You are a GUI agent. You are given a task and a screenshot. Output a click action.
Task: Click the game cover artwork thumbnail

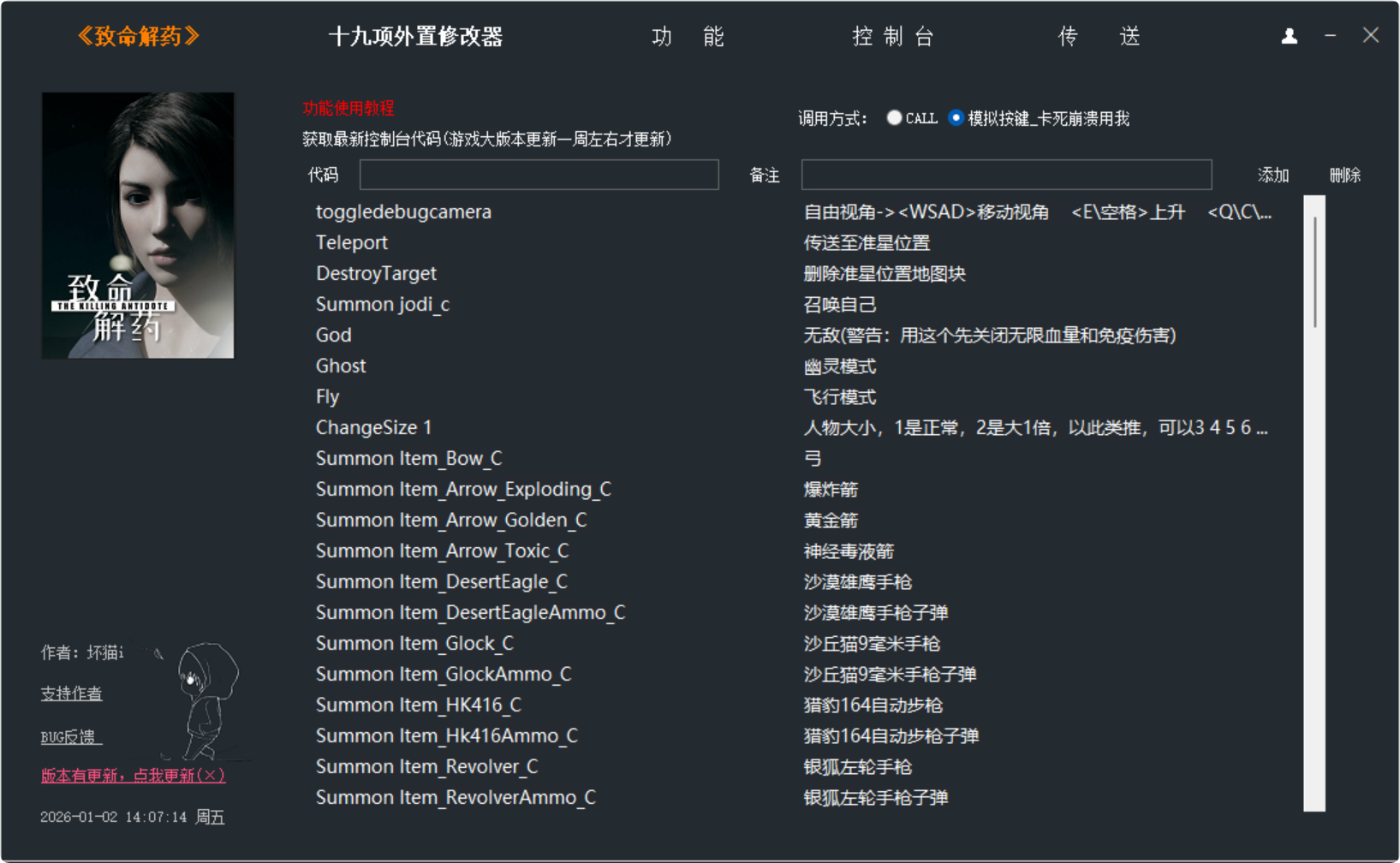click(x=138, y=225)
